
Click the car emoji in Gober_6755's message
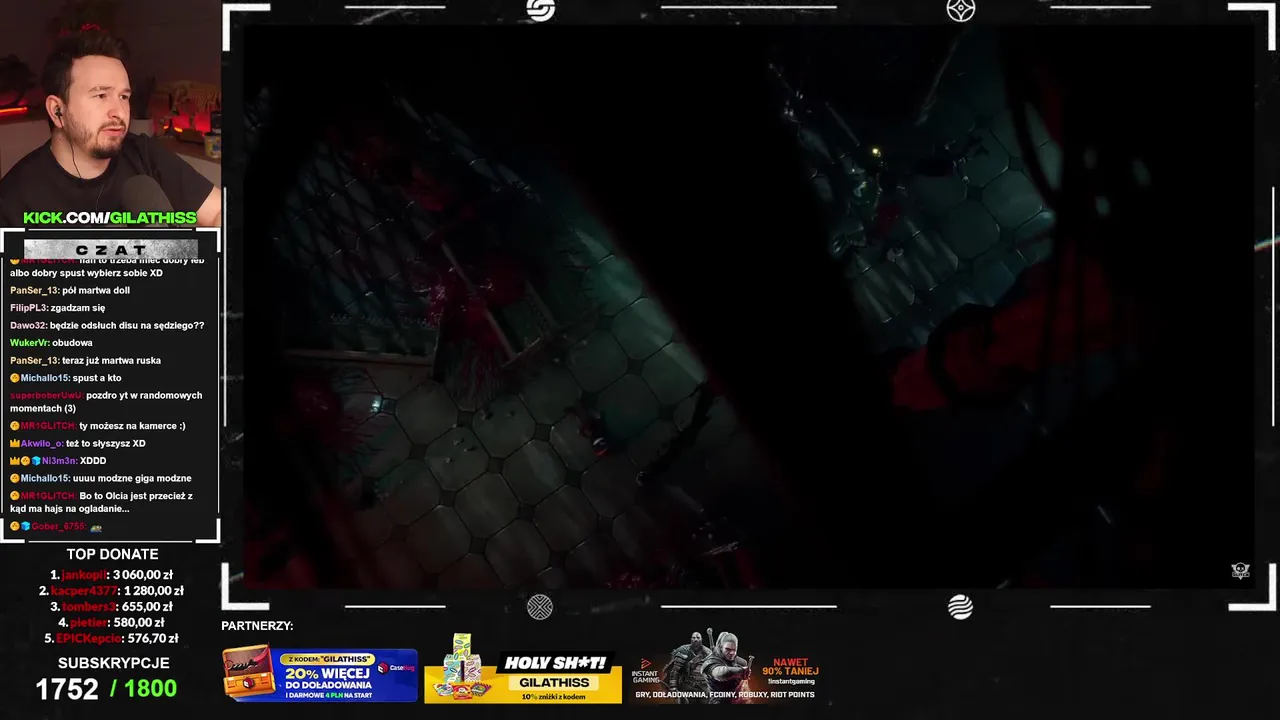[96, 526]
